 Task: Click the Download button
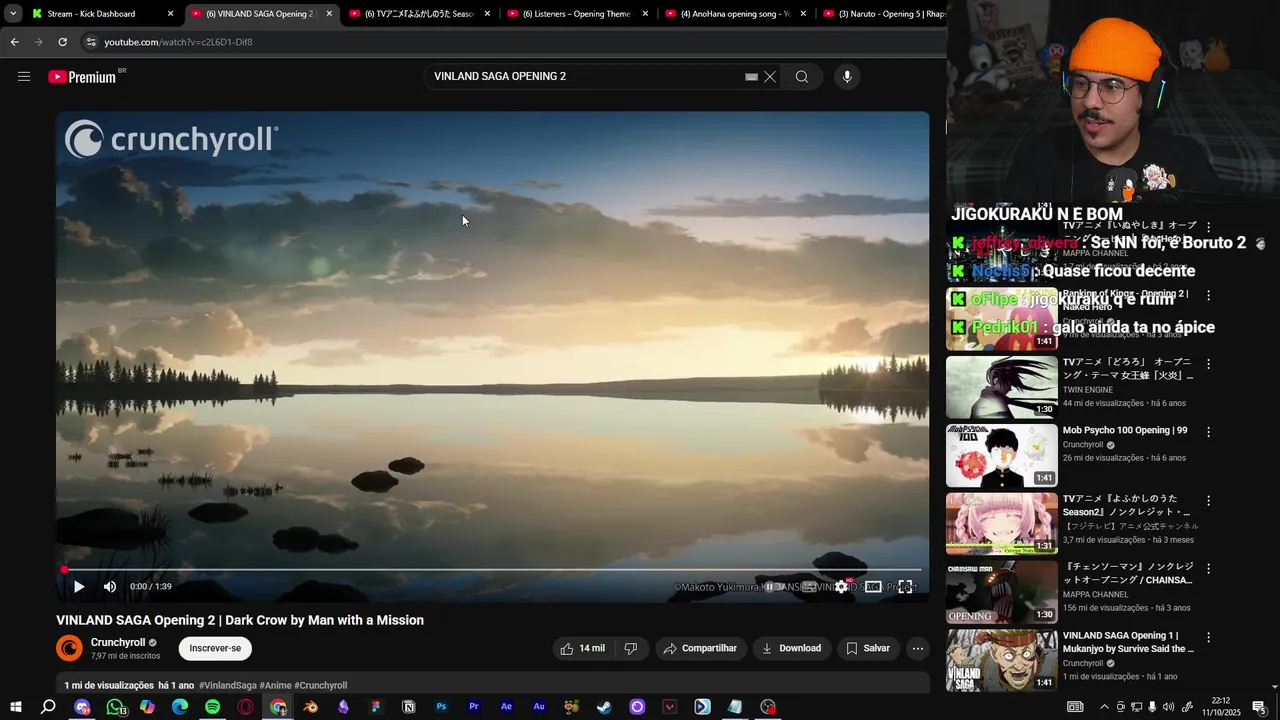(x=791, y=649)
